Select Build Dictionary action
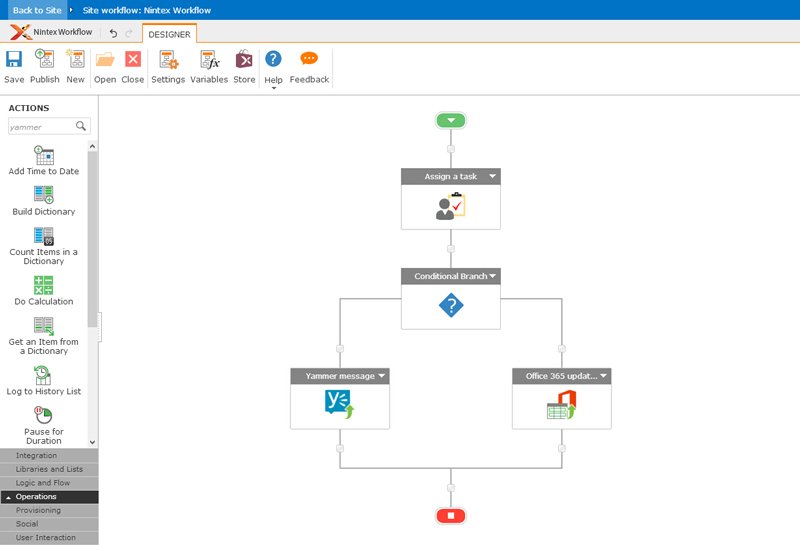Viewport: 800px width, 545px height. [x=44, y=201]
